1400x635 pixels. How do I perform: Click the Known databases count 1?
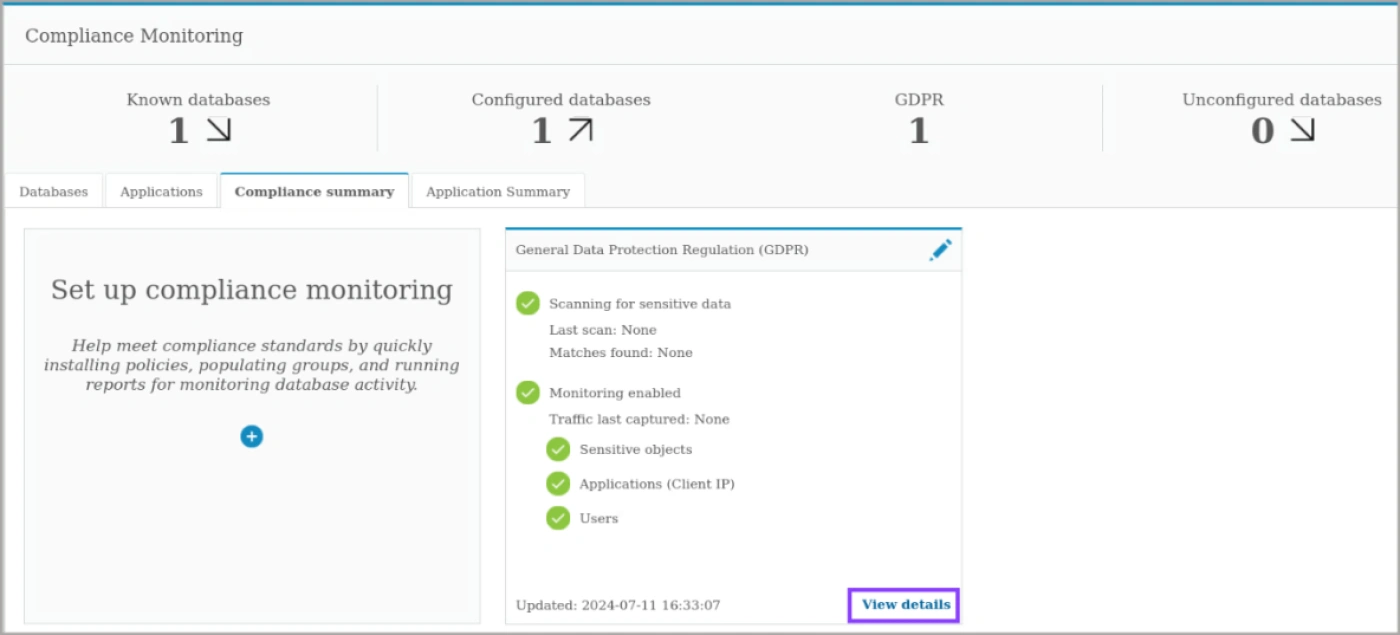coord(179,131)
